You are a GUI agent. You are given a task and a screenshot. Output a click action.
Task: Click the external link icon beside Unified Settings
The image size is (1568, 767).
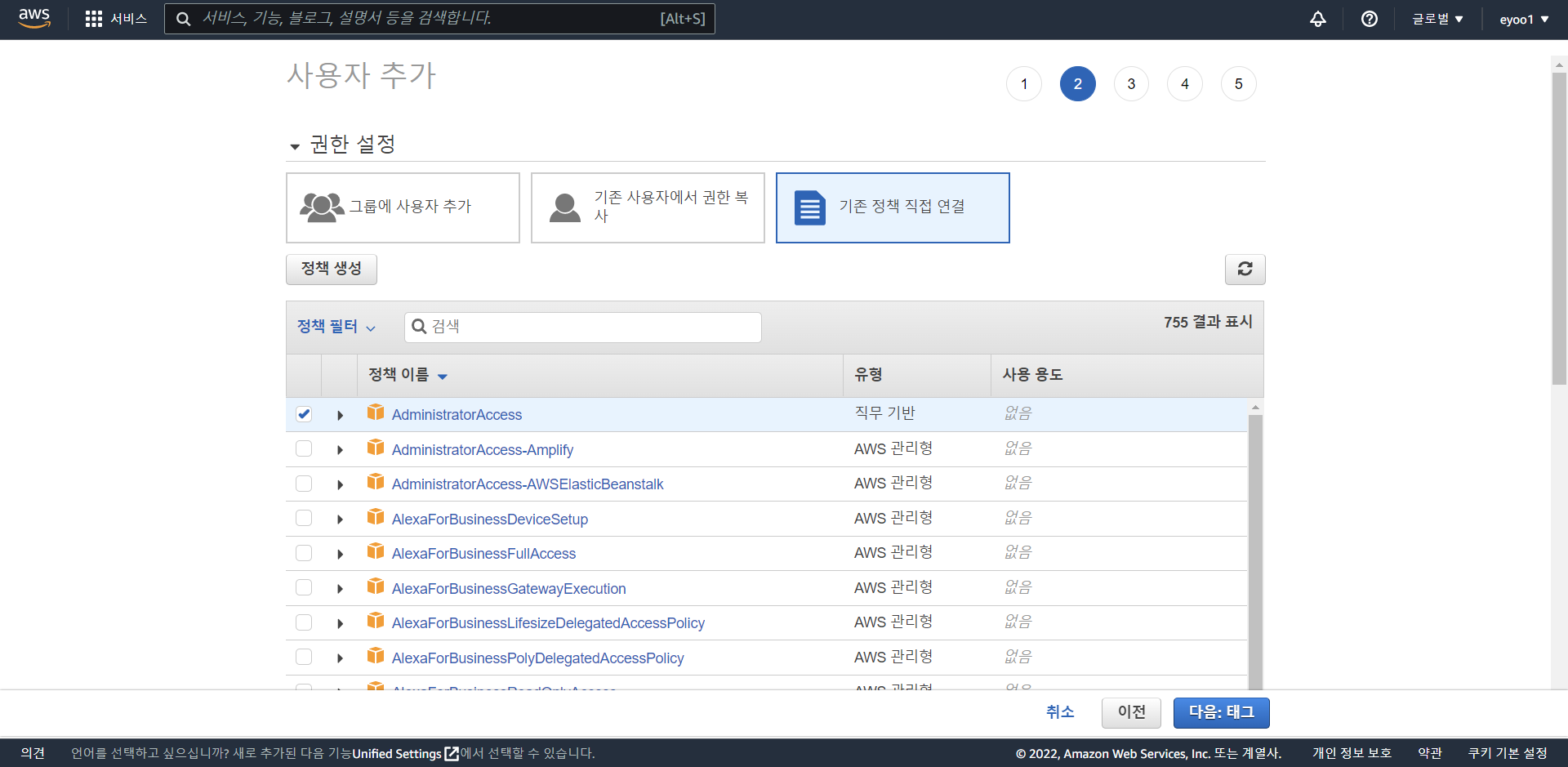coord(452,753)
